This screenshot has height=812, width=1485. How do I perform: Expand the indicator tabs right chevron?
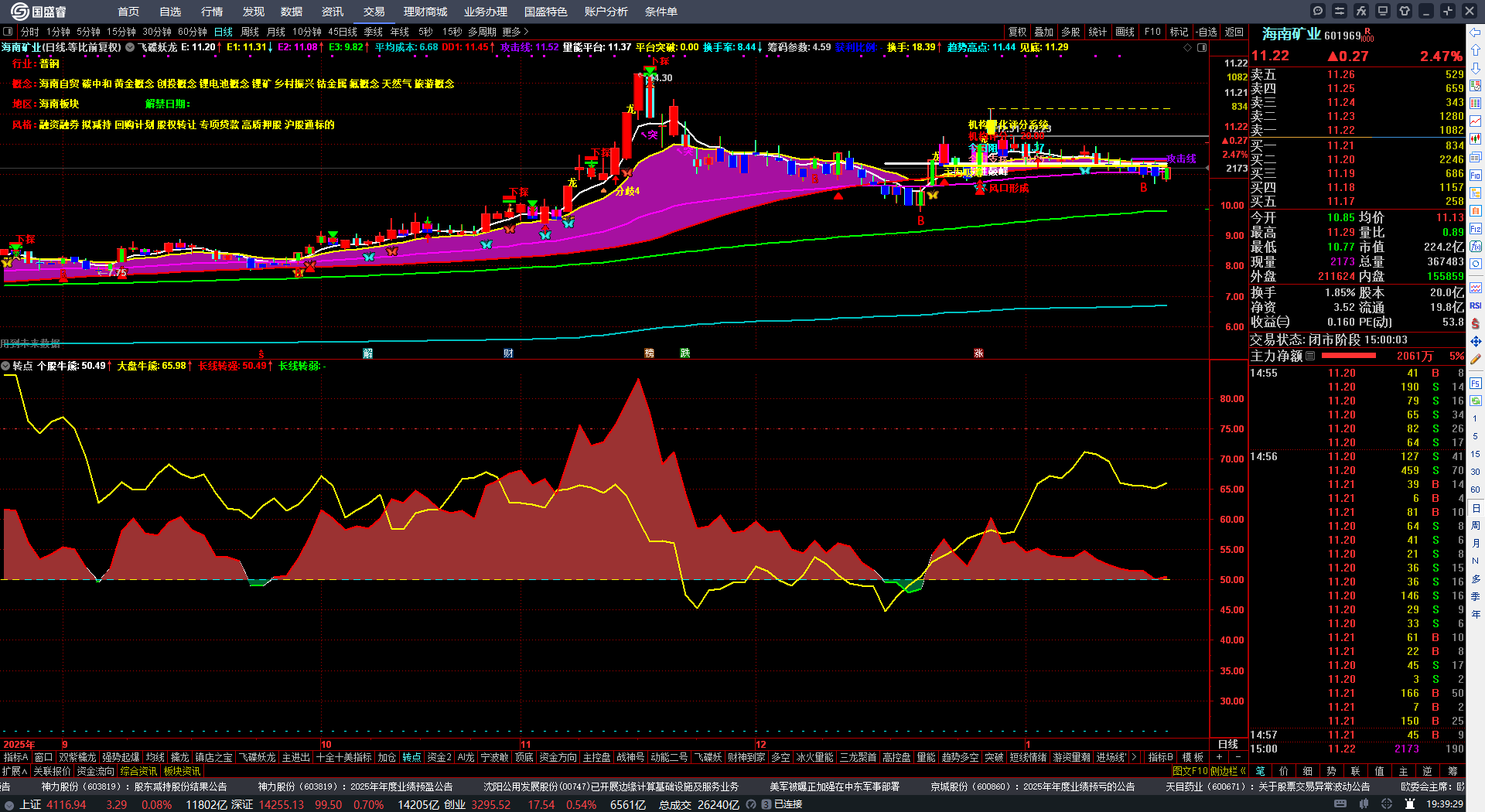(x=1134, y=757)
